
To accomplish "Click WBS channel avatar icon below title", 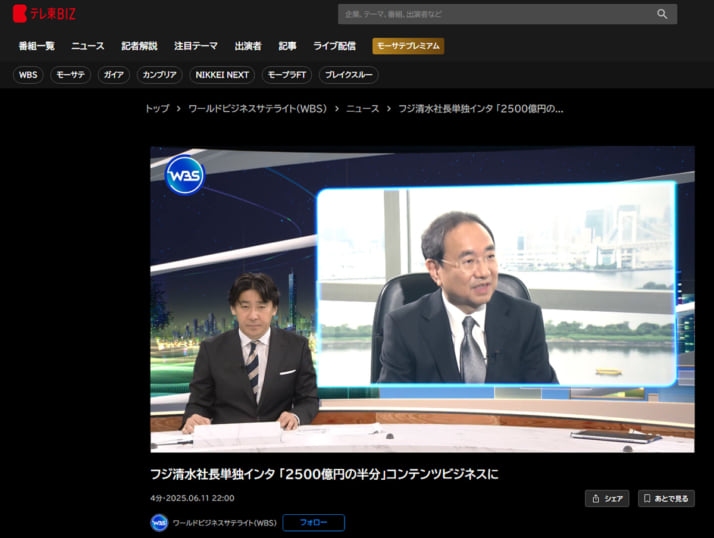I will pyautogui.click(x=159, y=523).
